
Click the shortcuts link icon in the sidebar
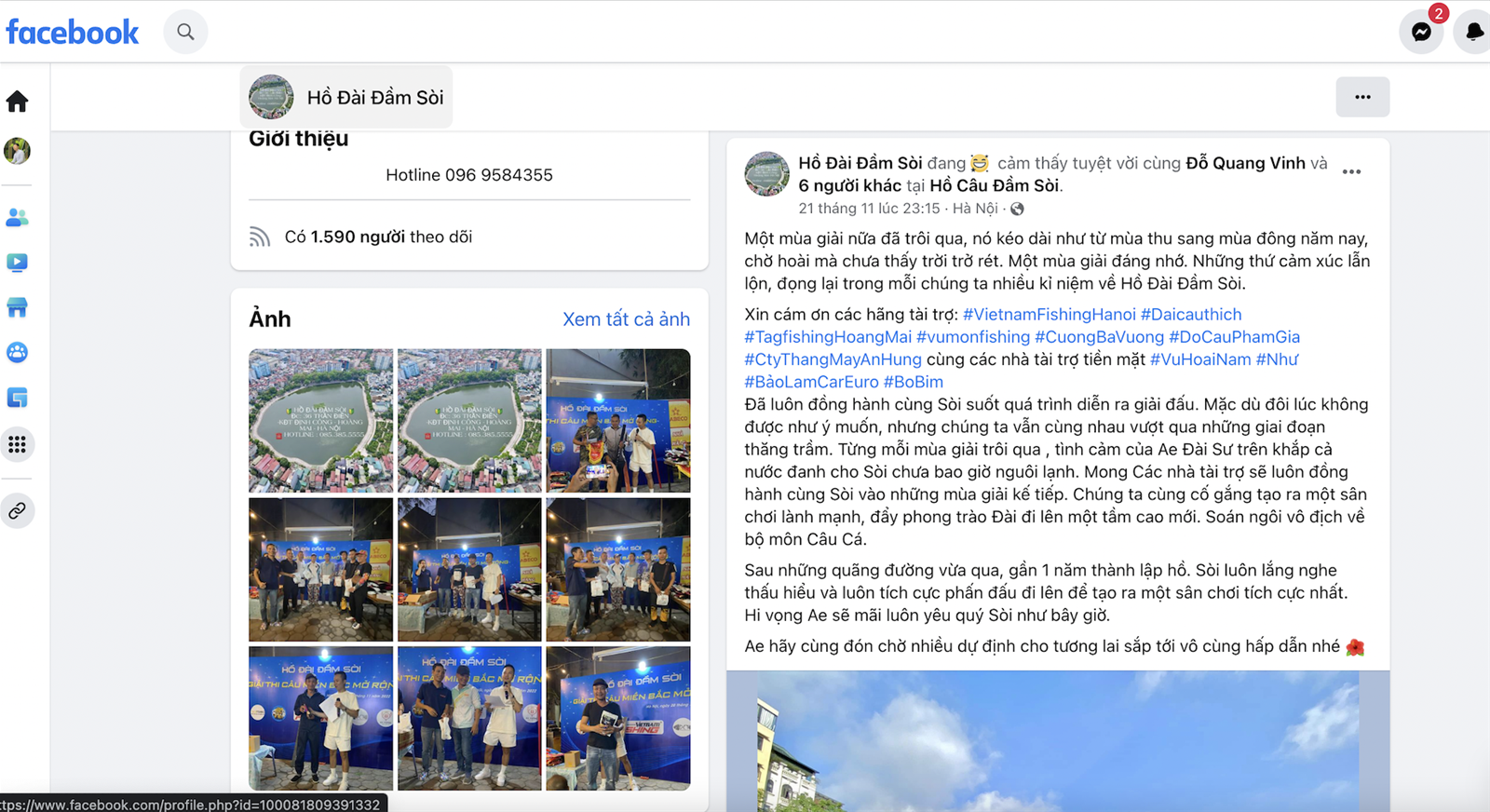tap(18, 511)
